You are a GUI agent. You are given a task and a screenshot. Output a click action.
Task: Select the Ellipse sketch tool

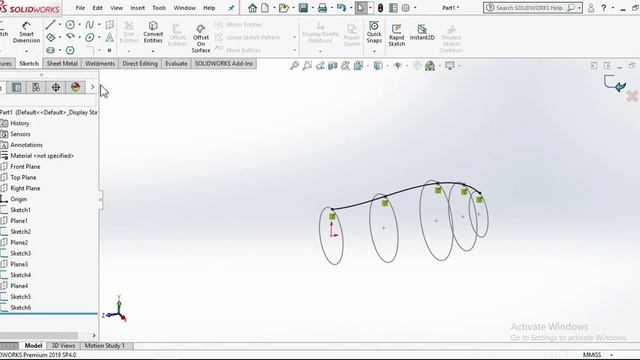tap(90, 38)
